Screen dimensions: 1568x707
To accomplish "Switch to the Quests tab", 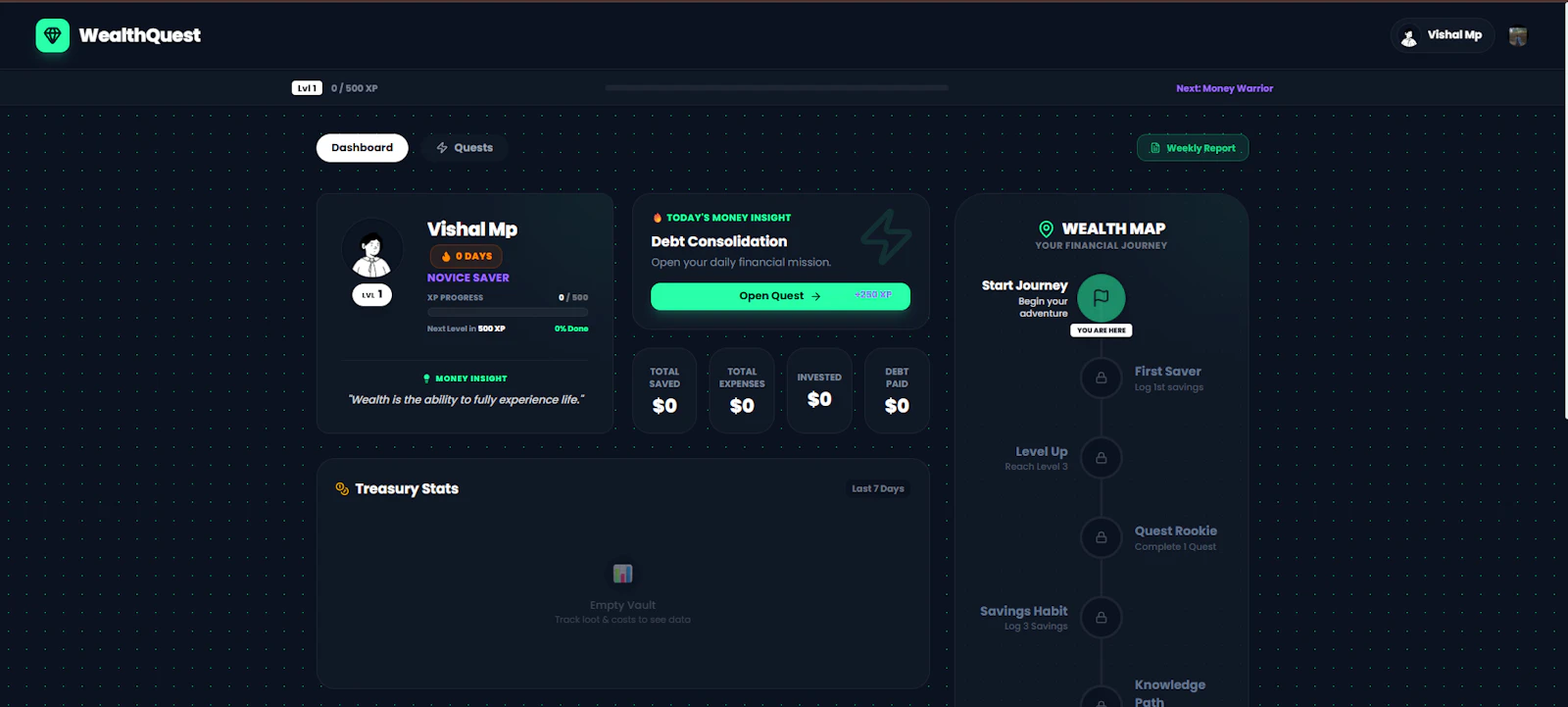I will (465, 148).
